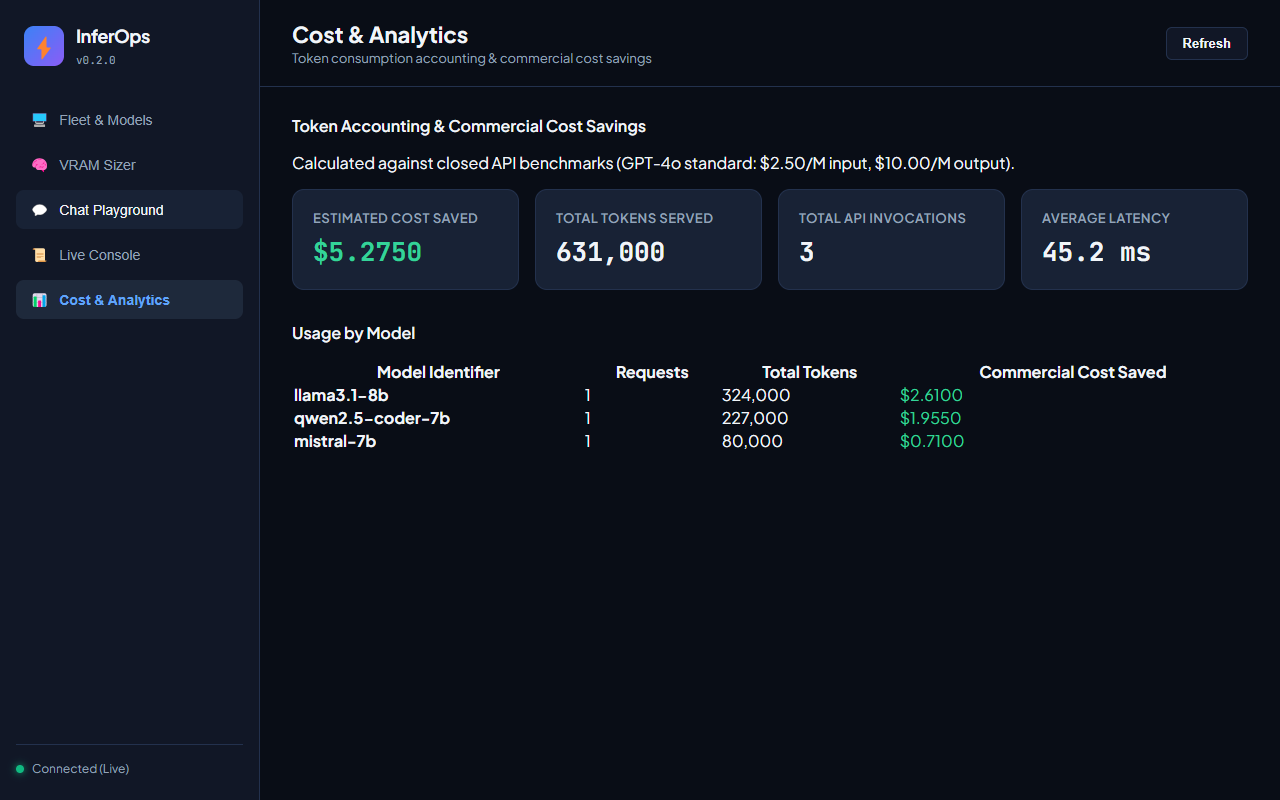Screen dimensions: 1280x800
Task: Select the Total API Invocations card
Action: [x=891, y=240]
